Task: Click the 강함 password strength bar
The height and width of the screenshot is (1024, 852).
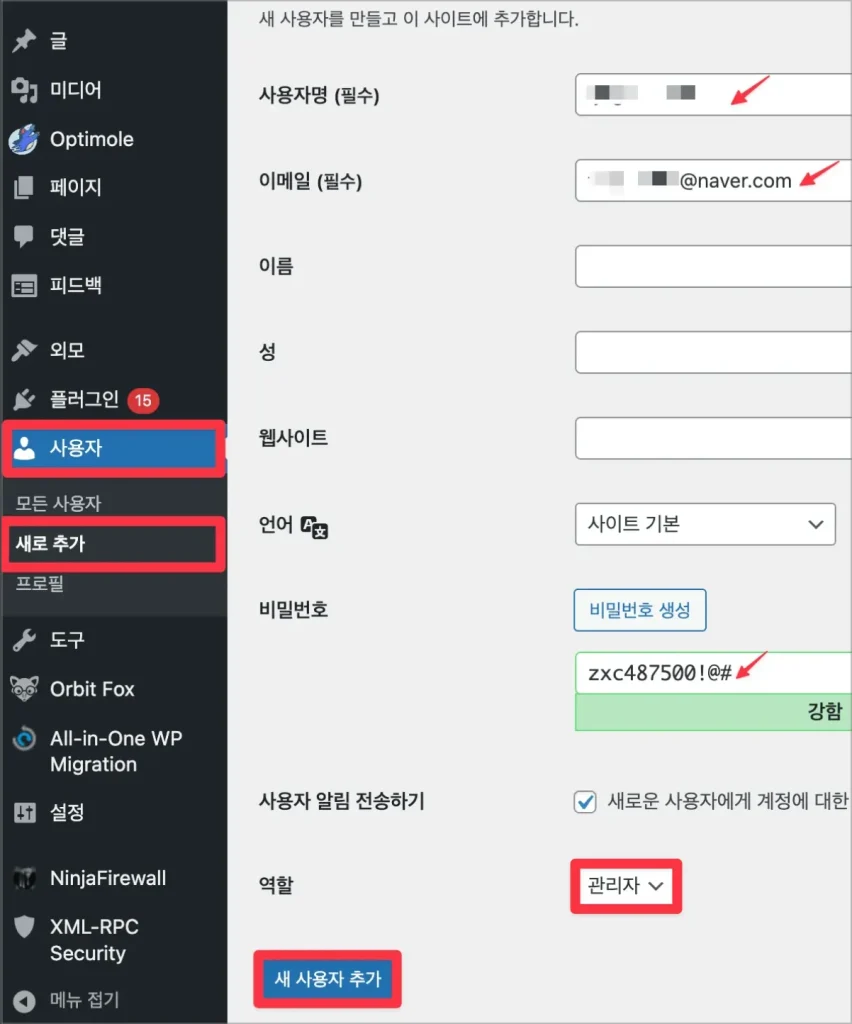Action: (x=713, y=712)
